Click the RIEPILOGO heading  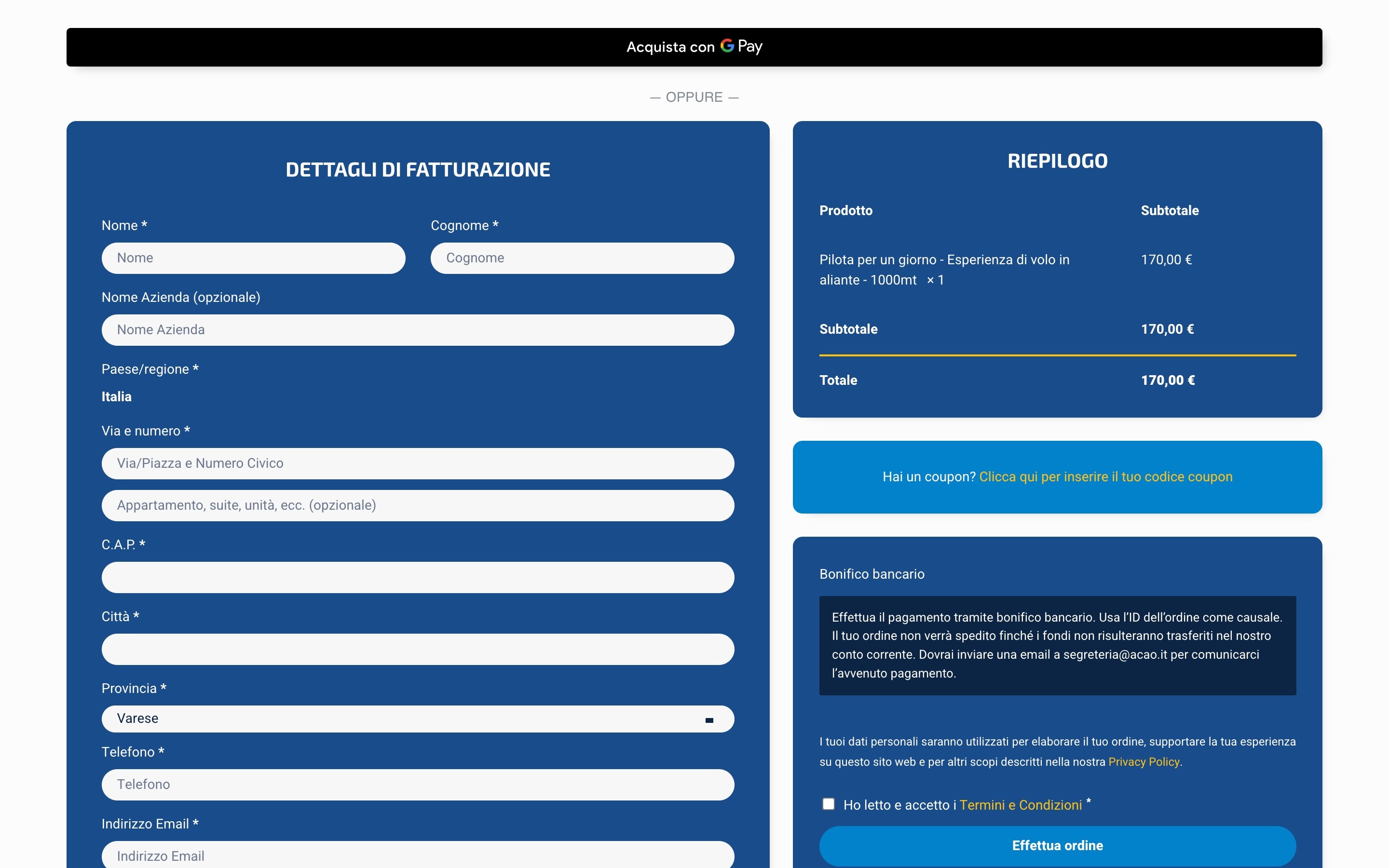[1057, 162]
